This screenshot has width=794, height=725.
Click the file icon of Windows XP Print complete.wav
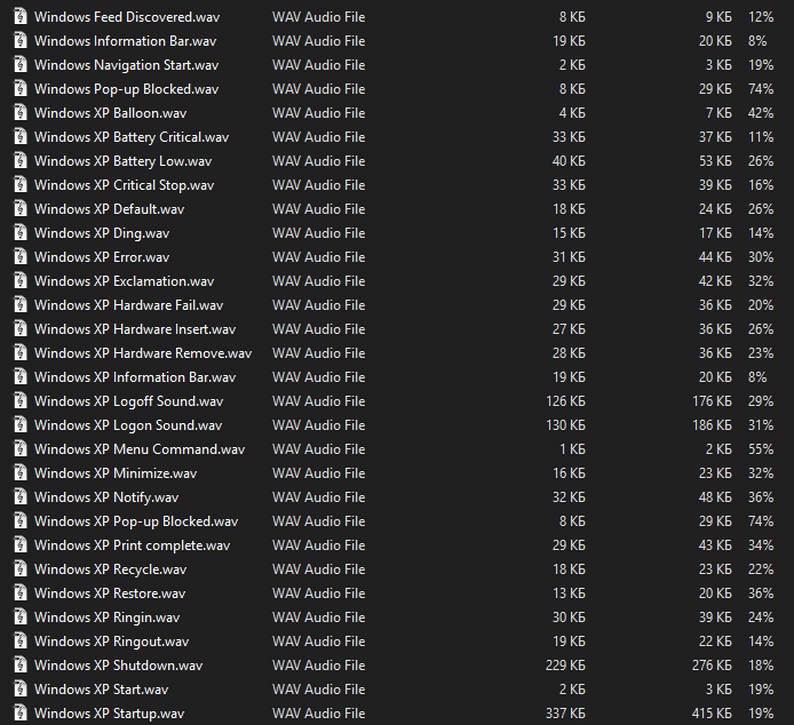20,545
